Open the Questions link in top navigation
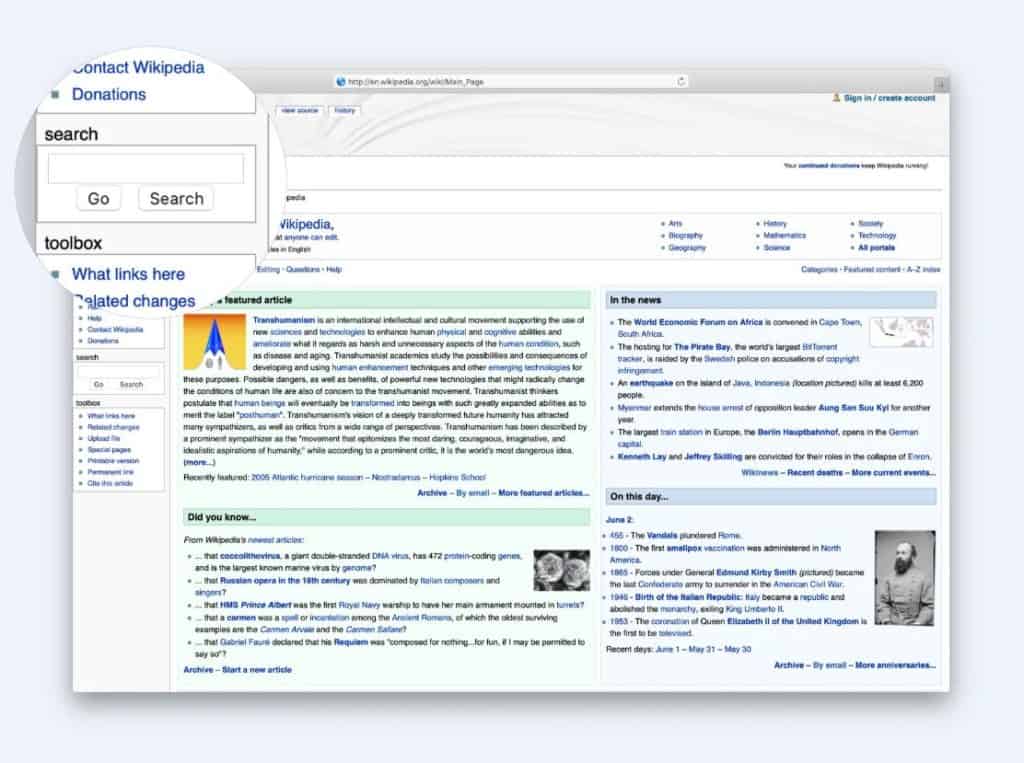This screenshot has width=1024, height=763. [303, 269]
